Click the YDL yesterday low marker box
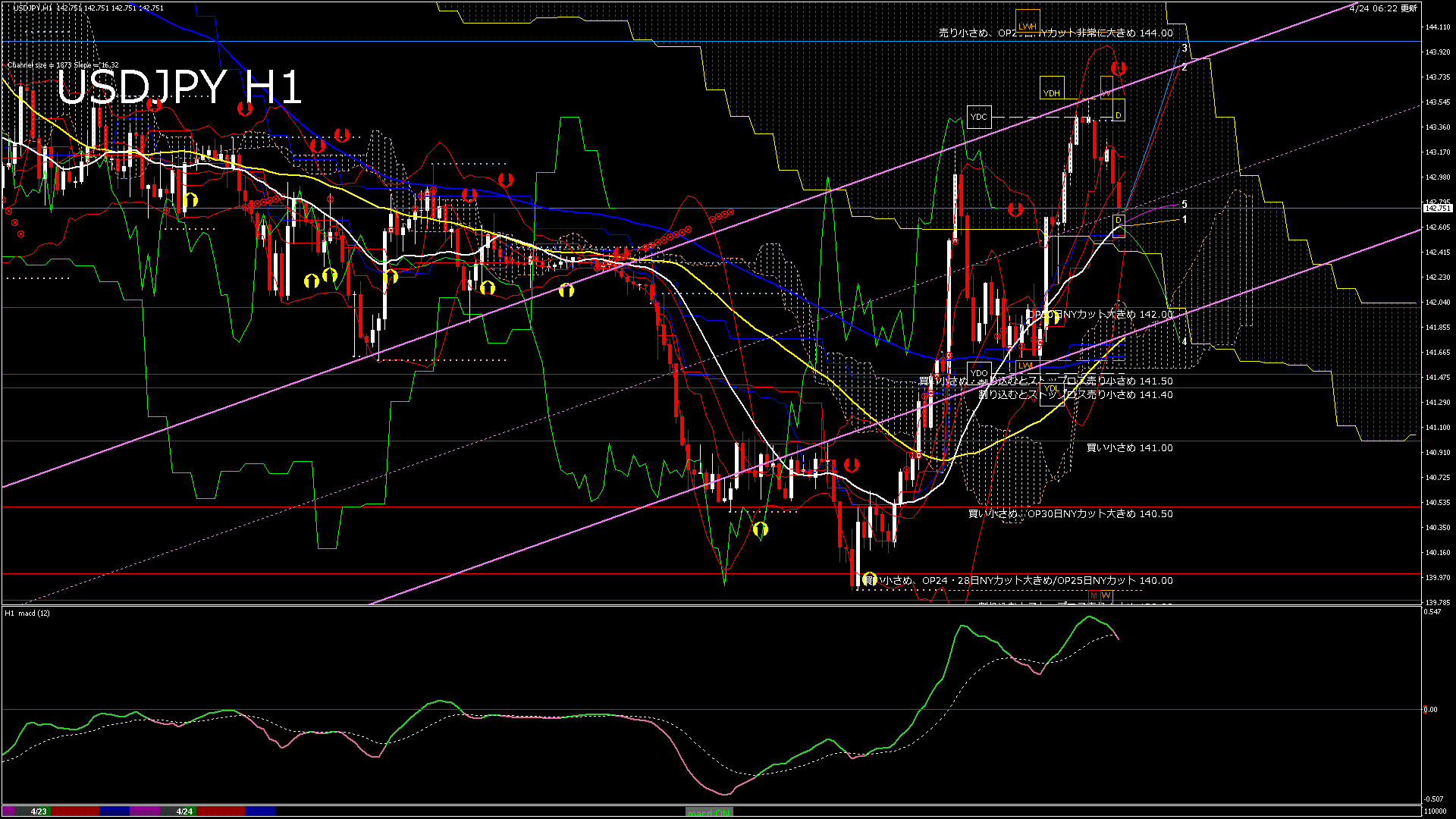The image size is (1456, 819). (1051, 389)
